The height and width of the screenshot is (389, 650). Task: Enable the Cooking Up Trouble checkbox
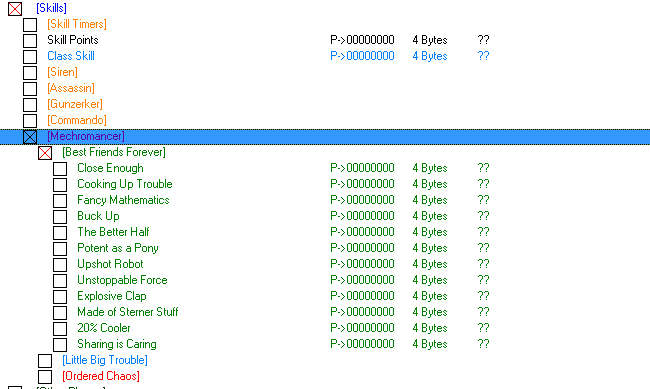(x=60, y=185)
